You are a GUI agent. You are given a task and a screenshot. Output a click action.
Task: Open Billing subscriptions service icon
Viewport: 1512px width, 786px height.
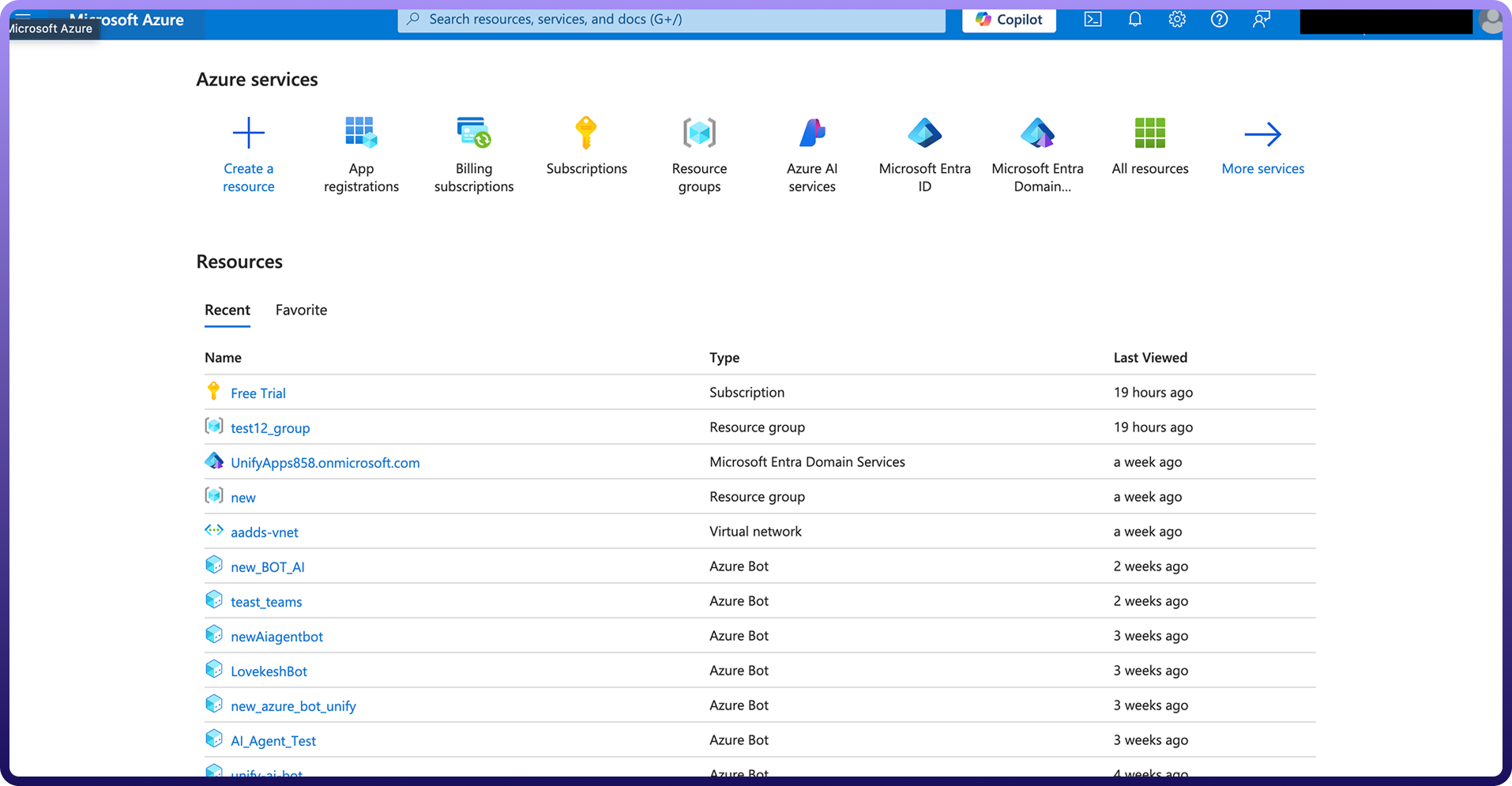(x=474, y=133)
